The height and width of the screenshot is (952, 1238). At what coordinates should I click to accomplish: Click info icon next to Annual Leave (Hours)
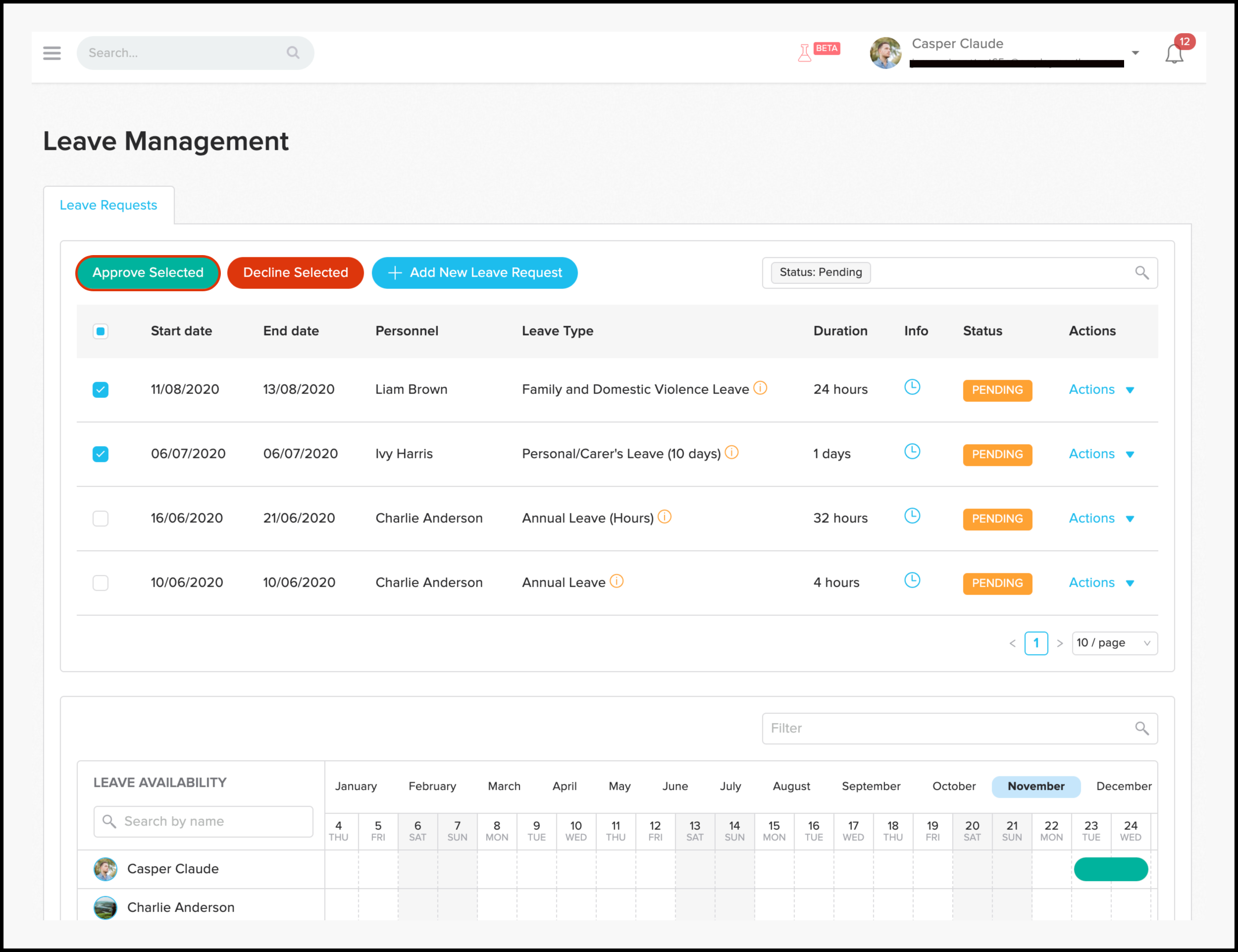point(665,517)
